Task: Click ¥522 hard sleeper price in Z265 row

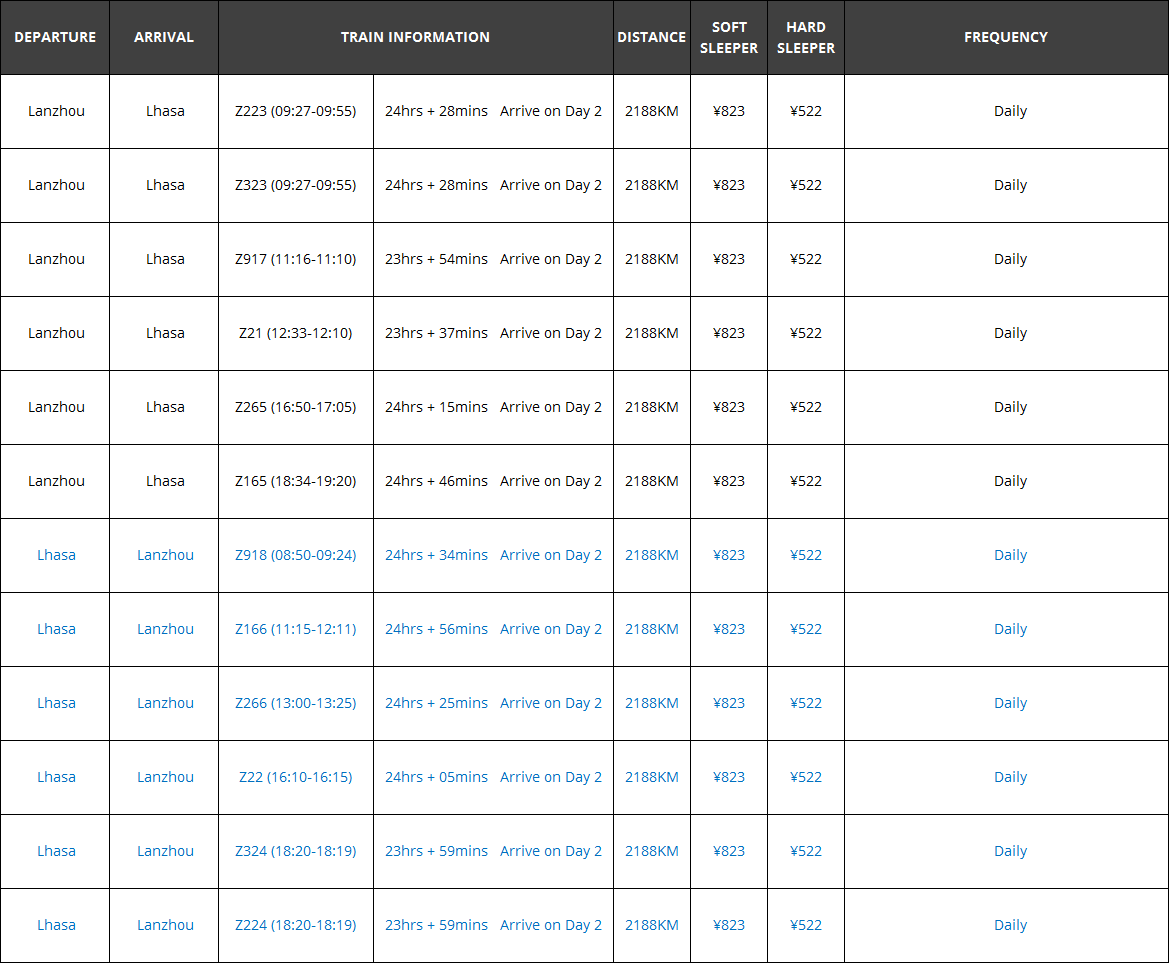Action: click(806, 407)
